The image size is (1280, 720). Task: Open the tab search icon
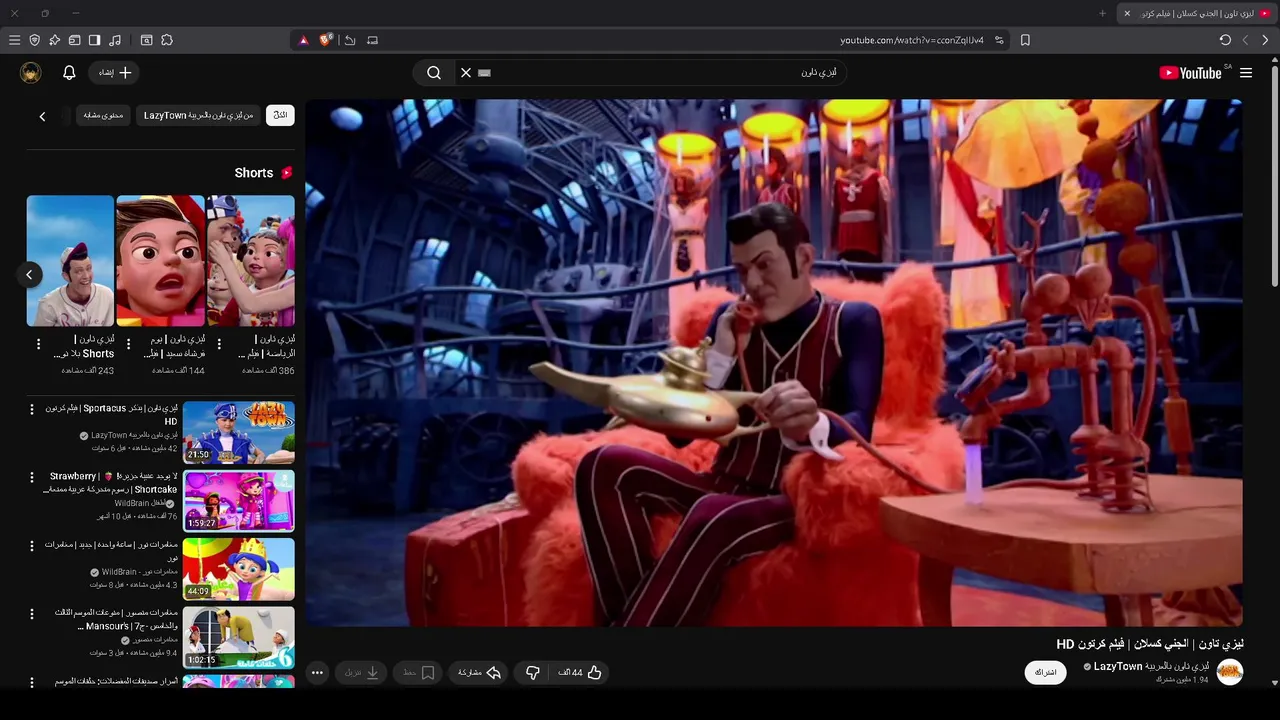click(146, 40)
